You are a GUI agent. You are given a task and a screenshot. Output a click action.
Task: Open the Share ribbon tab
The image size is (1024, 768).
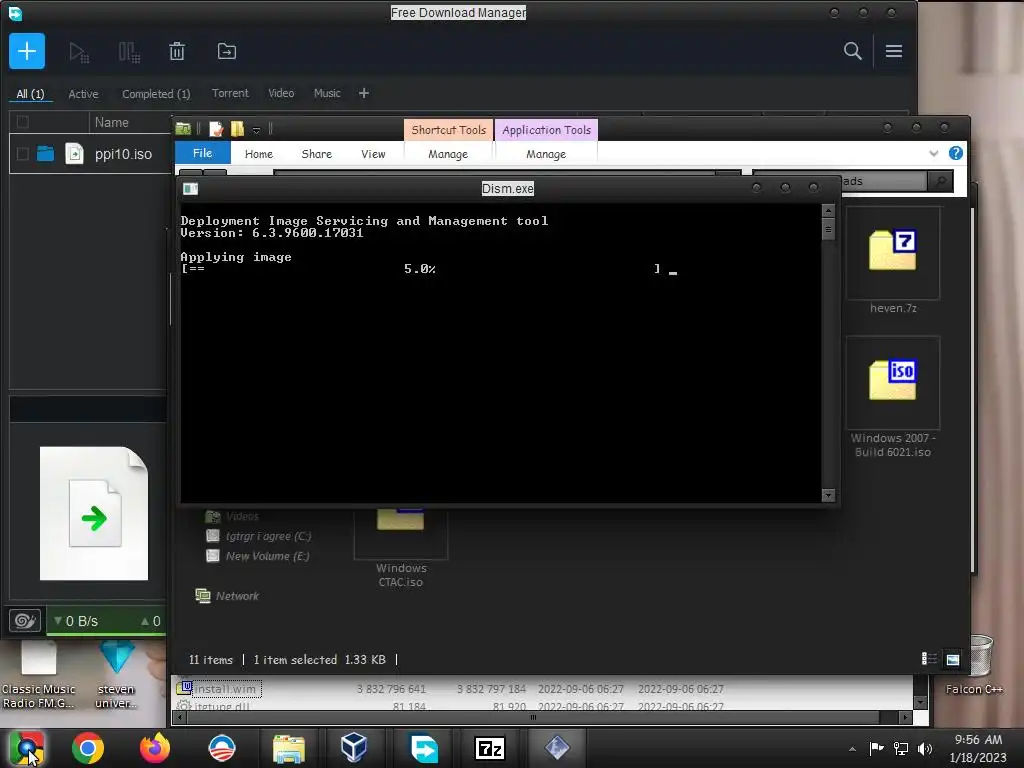click(317, 154)
